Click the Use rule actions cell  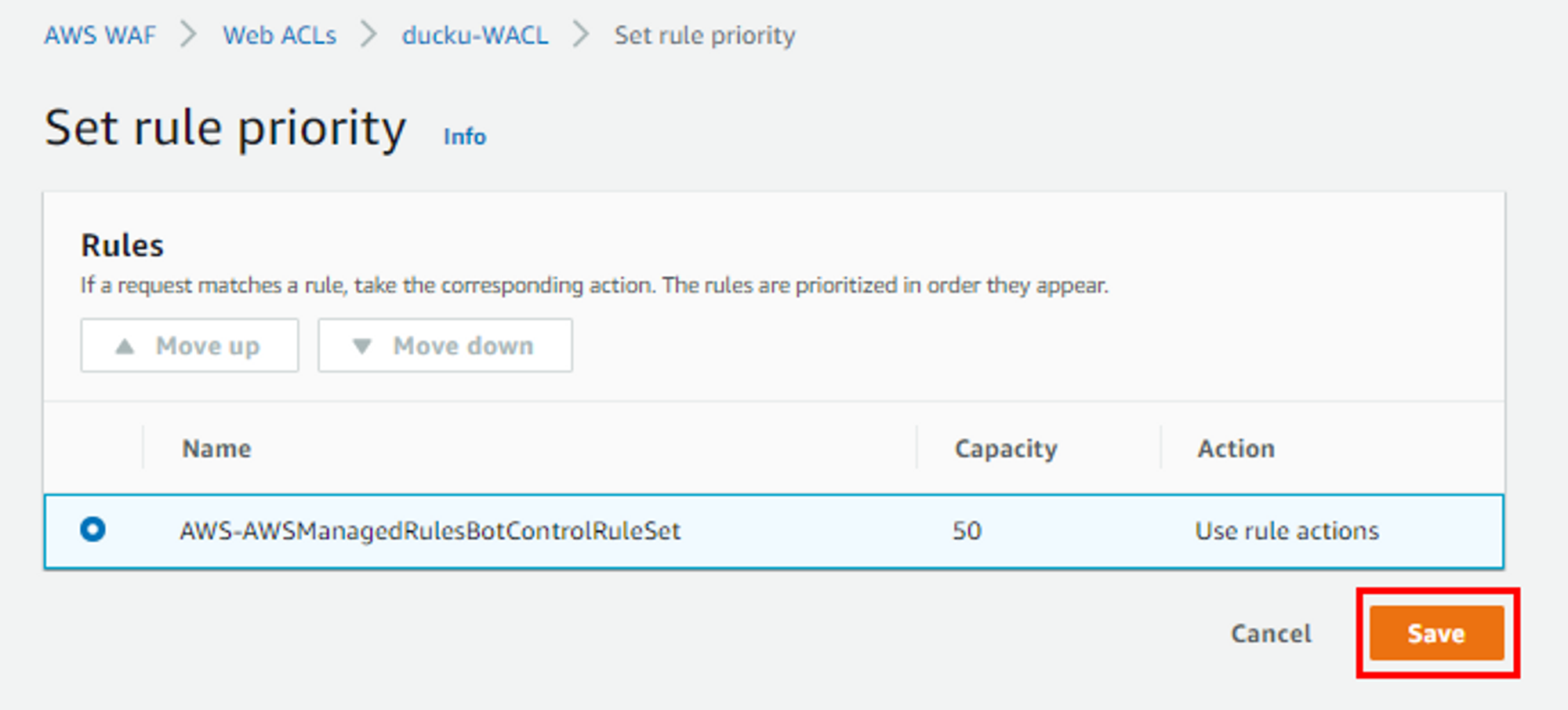[x=1287, y=531]
